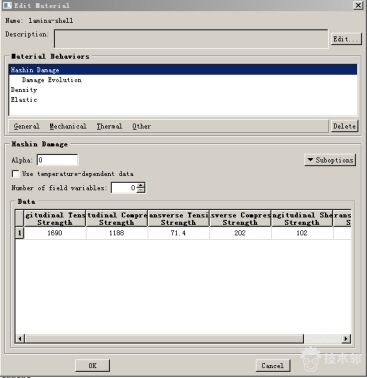Click the Delete behavior button
Viewport: 367px width, 378px height.
pos(345,126)
